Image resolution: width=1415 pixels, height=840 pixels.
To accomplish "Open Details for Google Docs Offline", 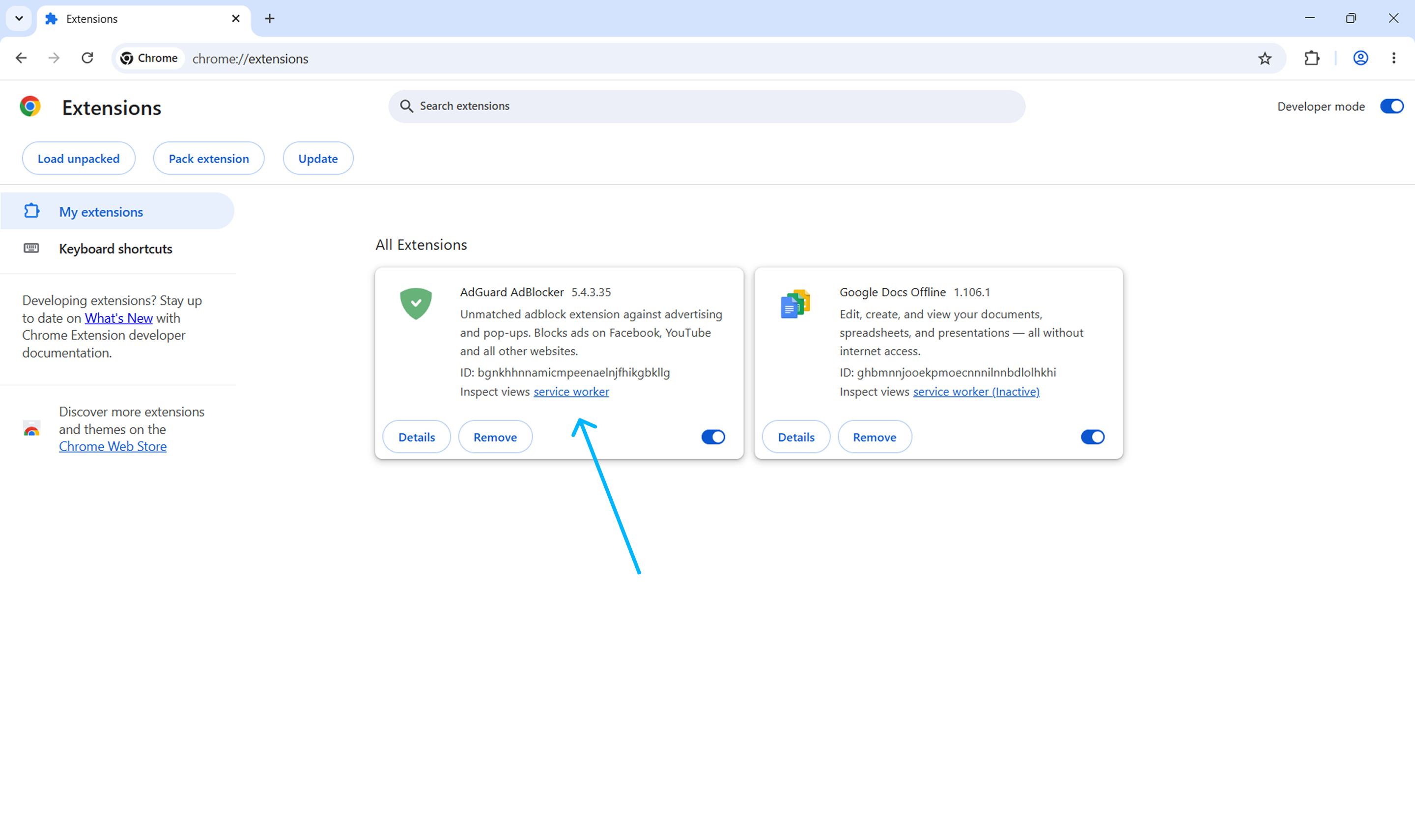I will point(796,437).
